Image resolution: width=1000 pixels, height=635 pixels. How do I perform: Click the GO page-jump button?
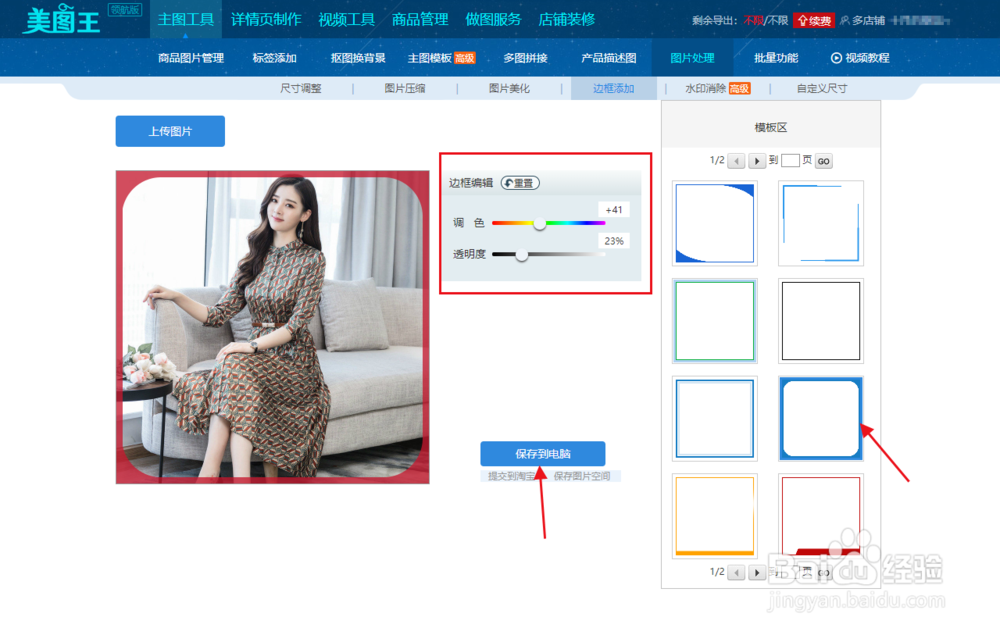(x=823, y=161)
